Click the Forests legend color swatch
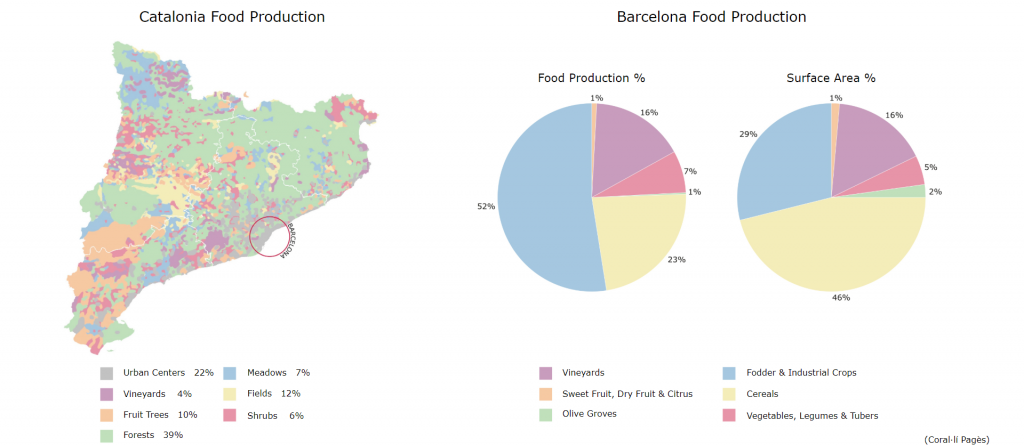 click(106, 435)
